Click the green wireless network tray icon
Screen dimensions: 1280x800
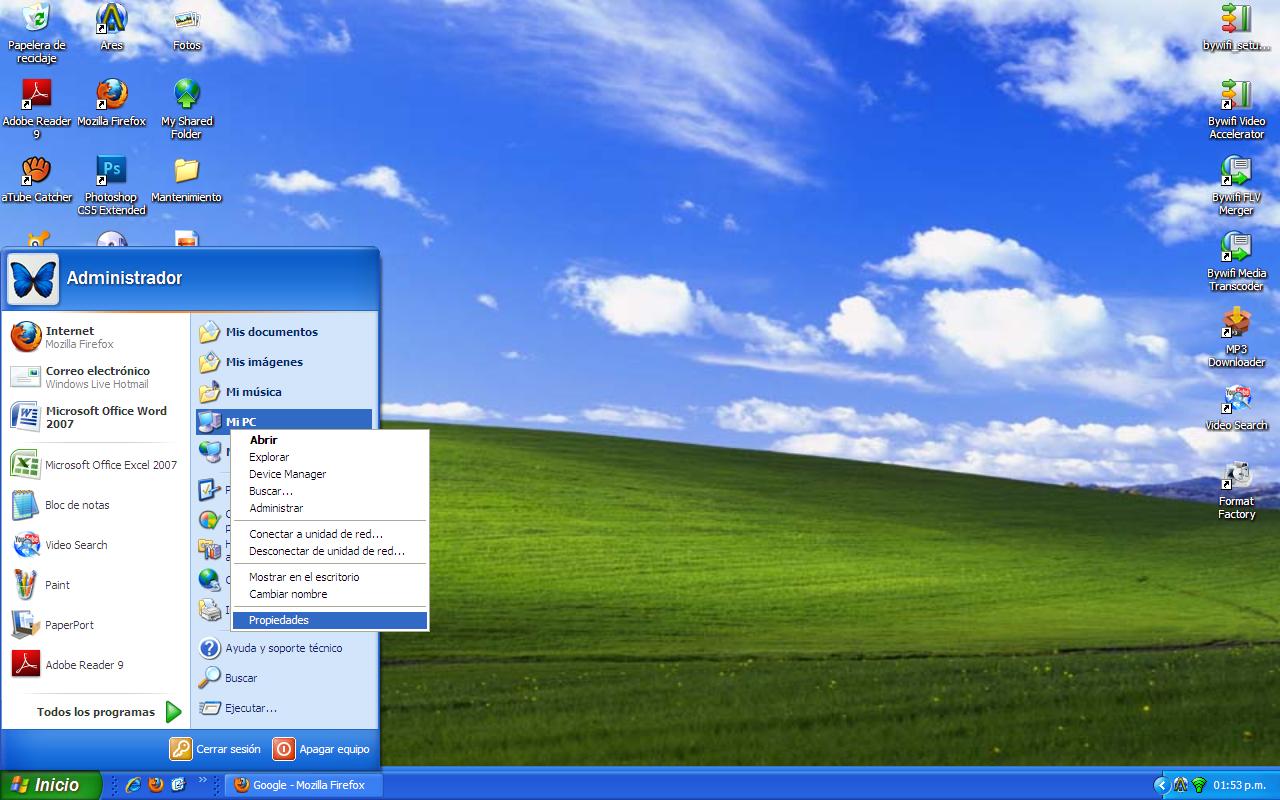point(1198,785)
